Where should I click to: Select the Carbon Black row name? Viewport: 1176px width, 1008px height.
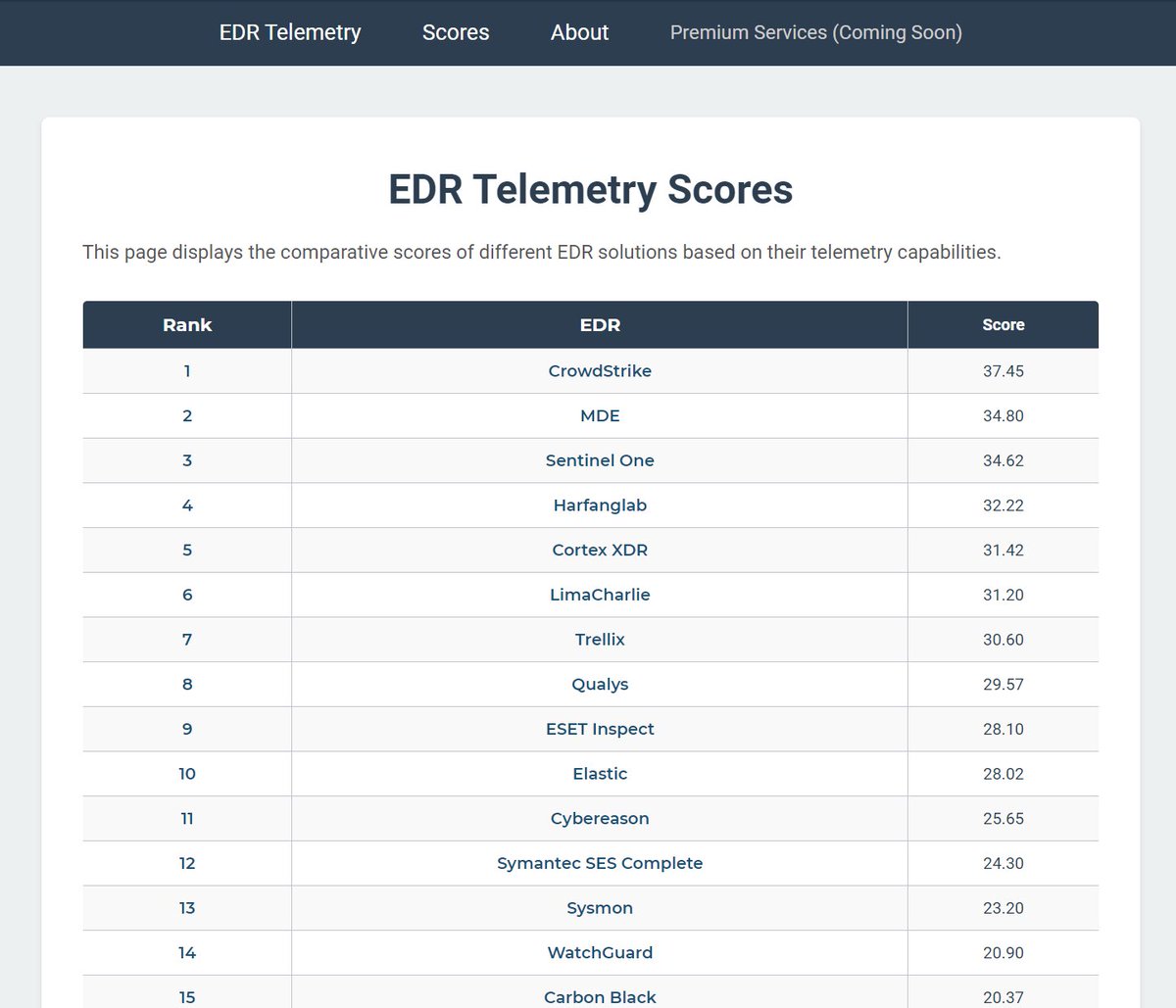tap(600, 997)
